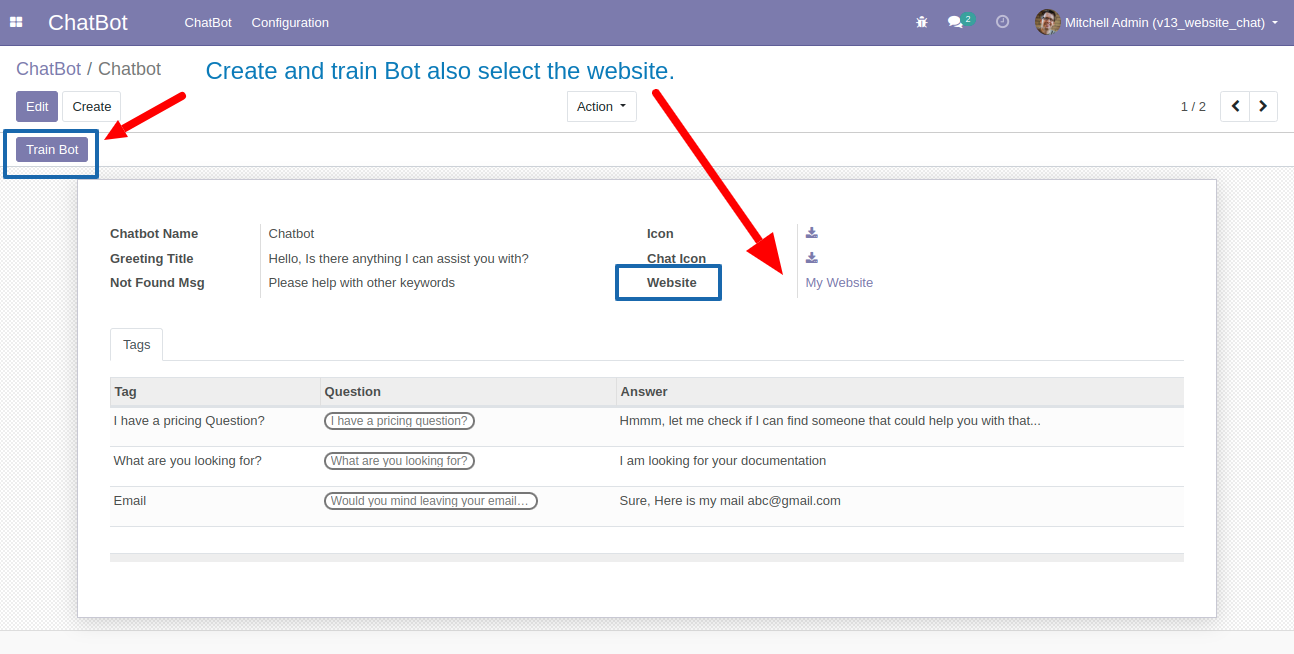Go to next record arrow
Screen dimensions: 1294x654
1264,106
